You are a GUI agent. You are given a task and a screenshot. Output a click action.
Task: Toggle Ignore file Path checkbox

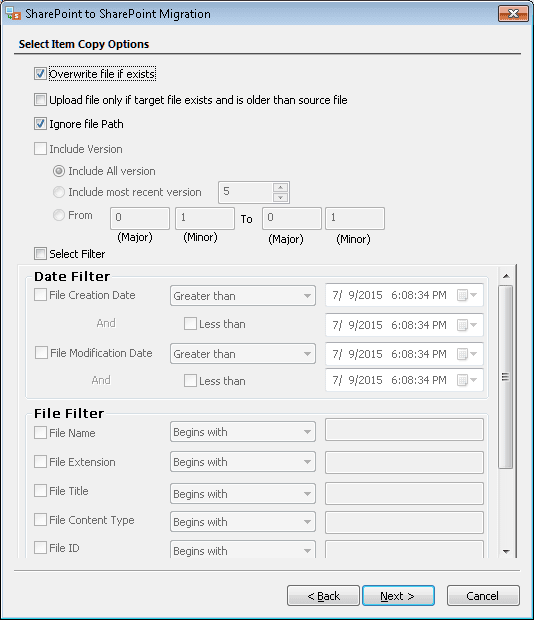[40, 124]
